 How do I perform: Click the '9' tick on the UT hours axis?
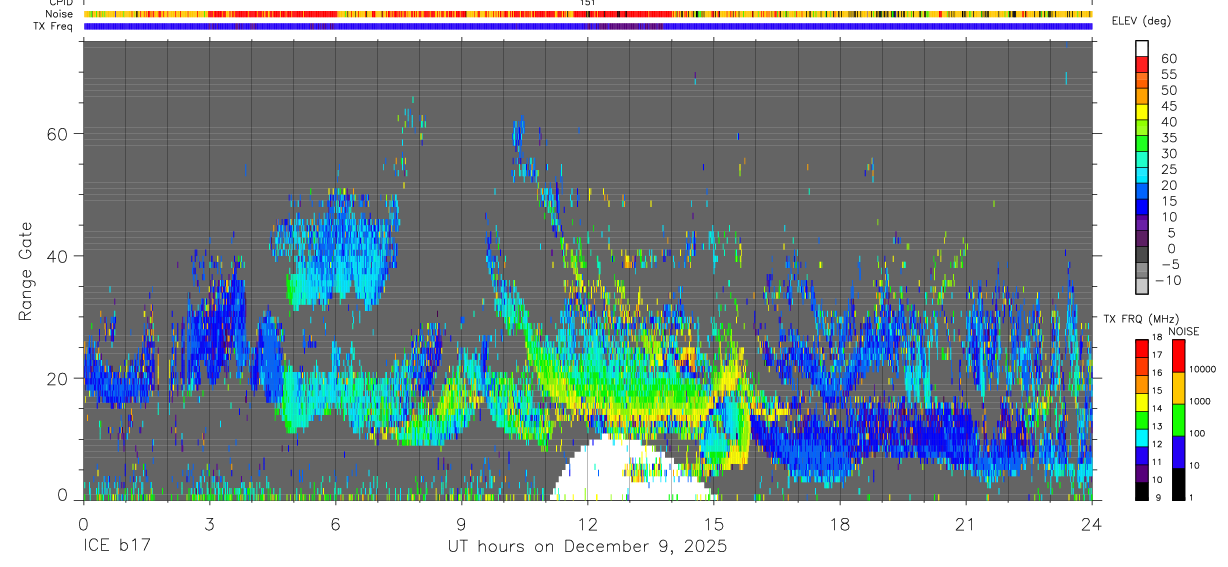click(x=462, y=524)
